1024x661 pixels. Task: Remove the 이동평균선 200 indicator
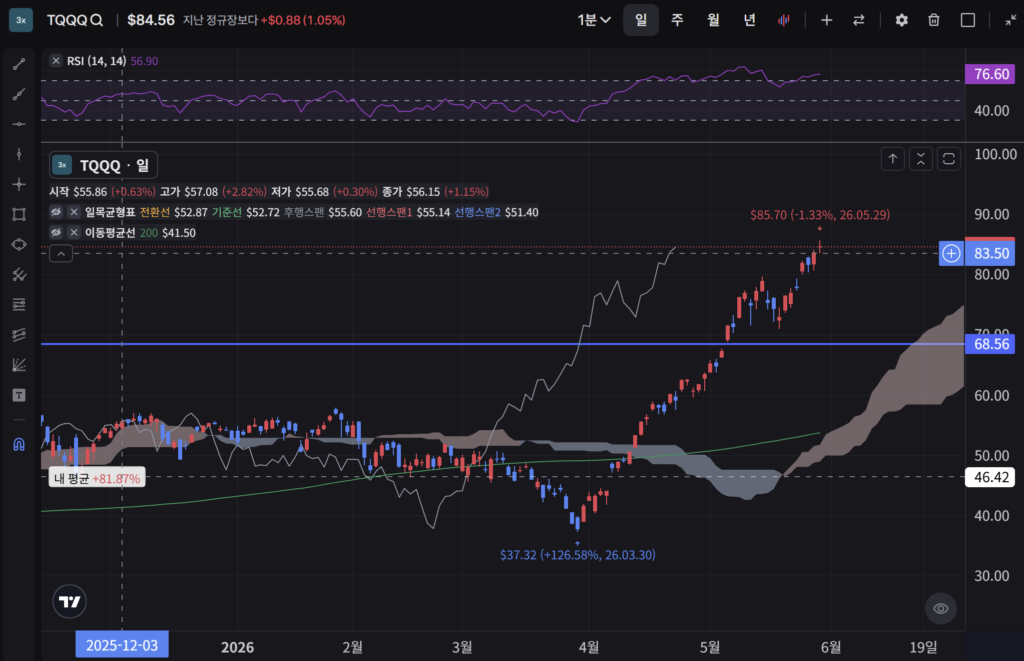click(x=74, y=233)
